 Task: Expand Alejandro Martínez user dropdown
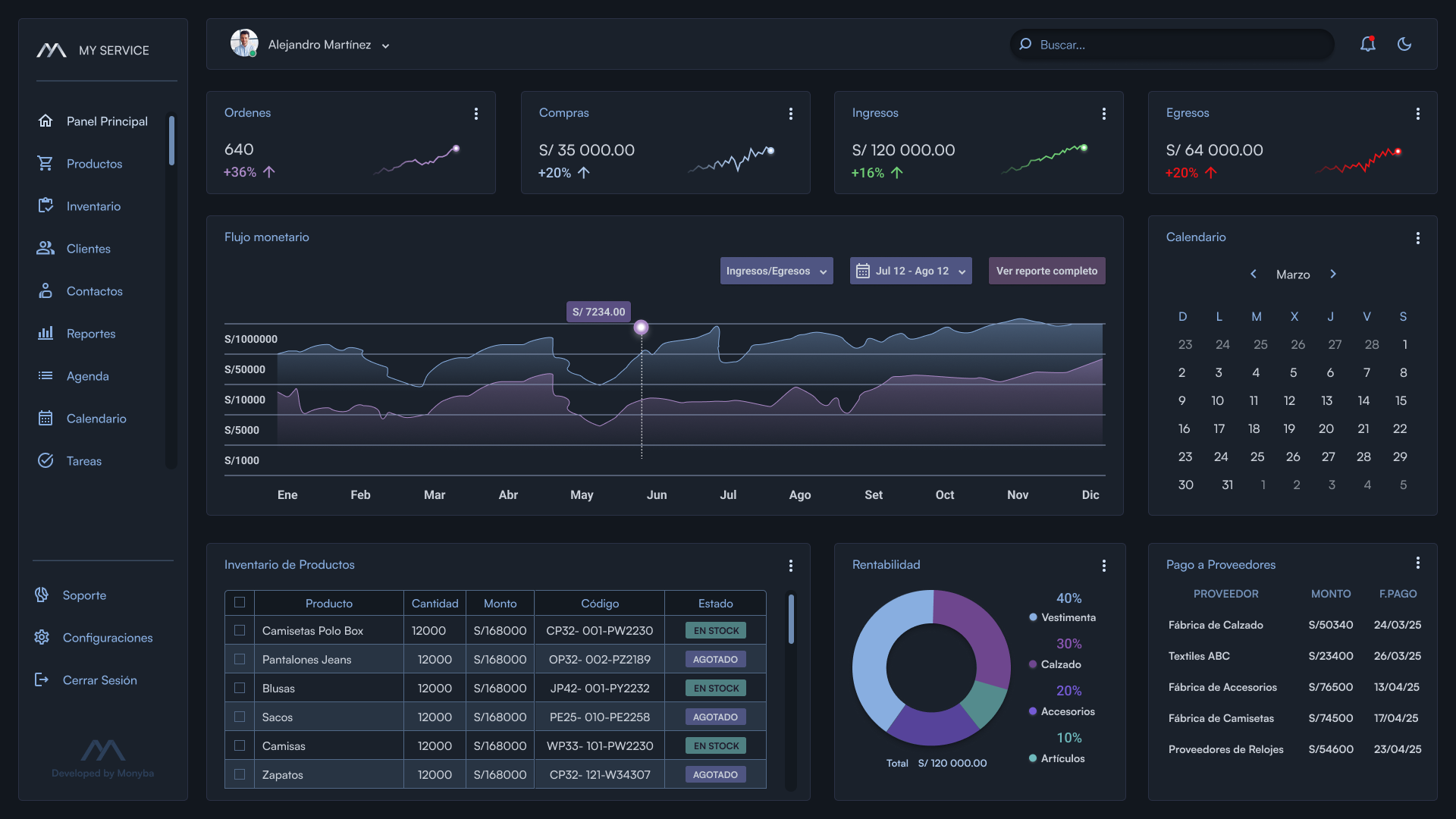385,45
